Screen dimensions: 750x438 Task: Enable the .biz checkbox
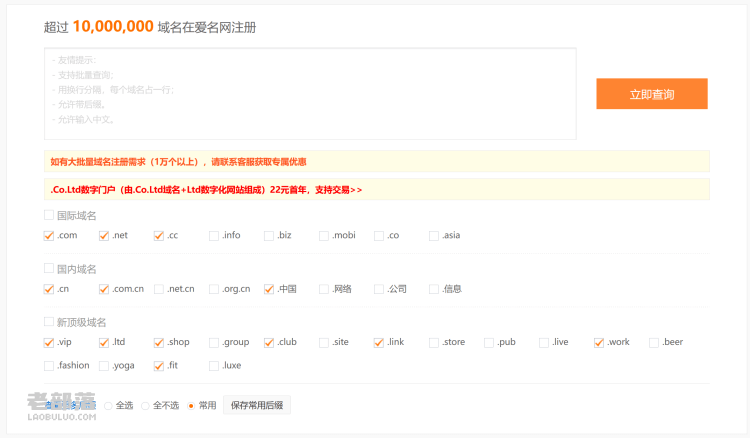pyautogui.click(x=269, y=235)
